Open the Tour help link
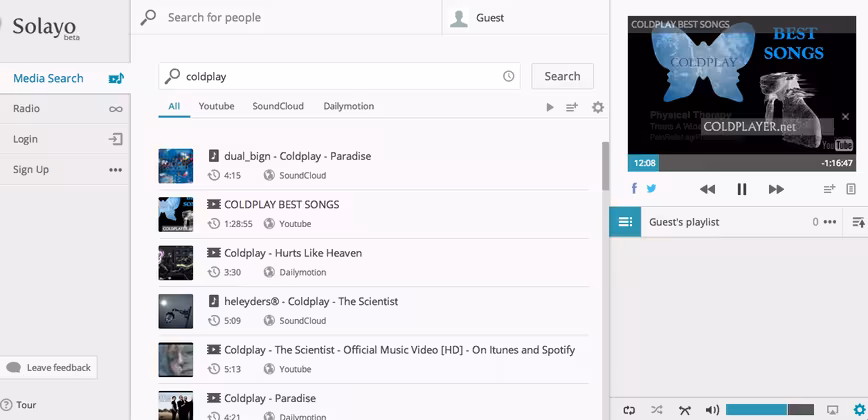 coord(19,405)
